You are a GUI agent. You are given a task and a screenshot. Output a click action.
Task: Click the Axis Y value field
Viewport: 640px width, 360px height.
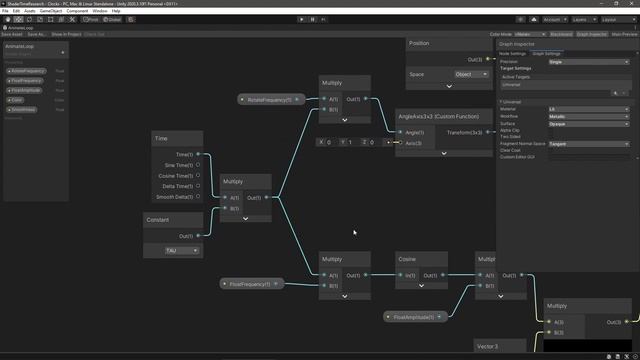coord(354,142)
